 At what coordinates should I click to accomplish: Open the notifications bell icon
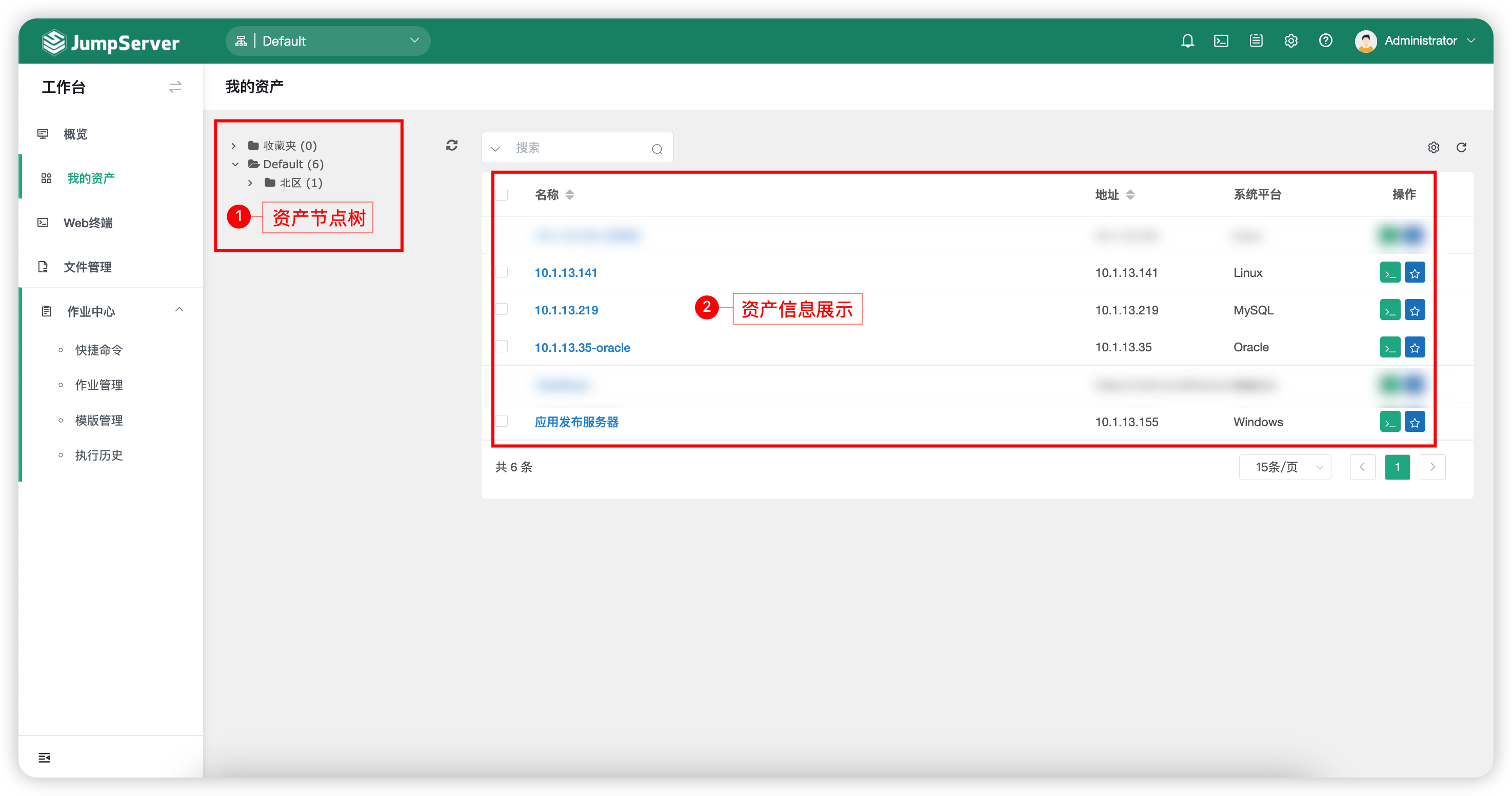[1187, 41]
